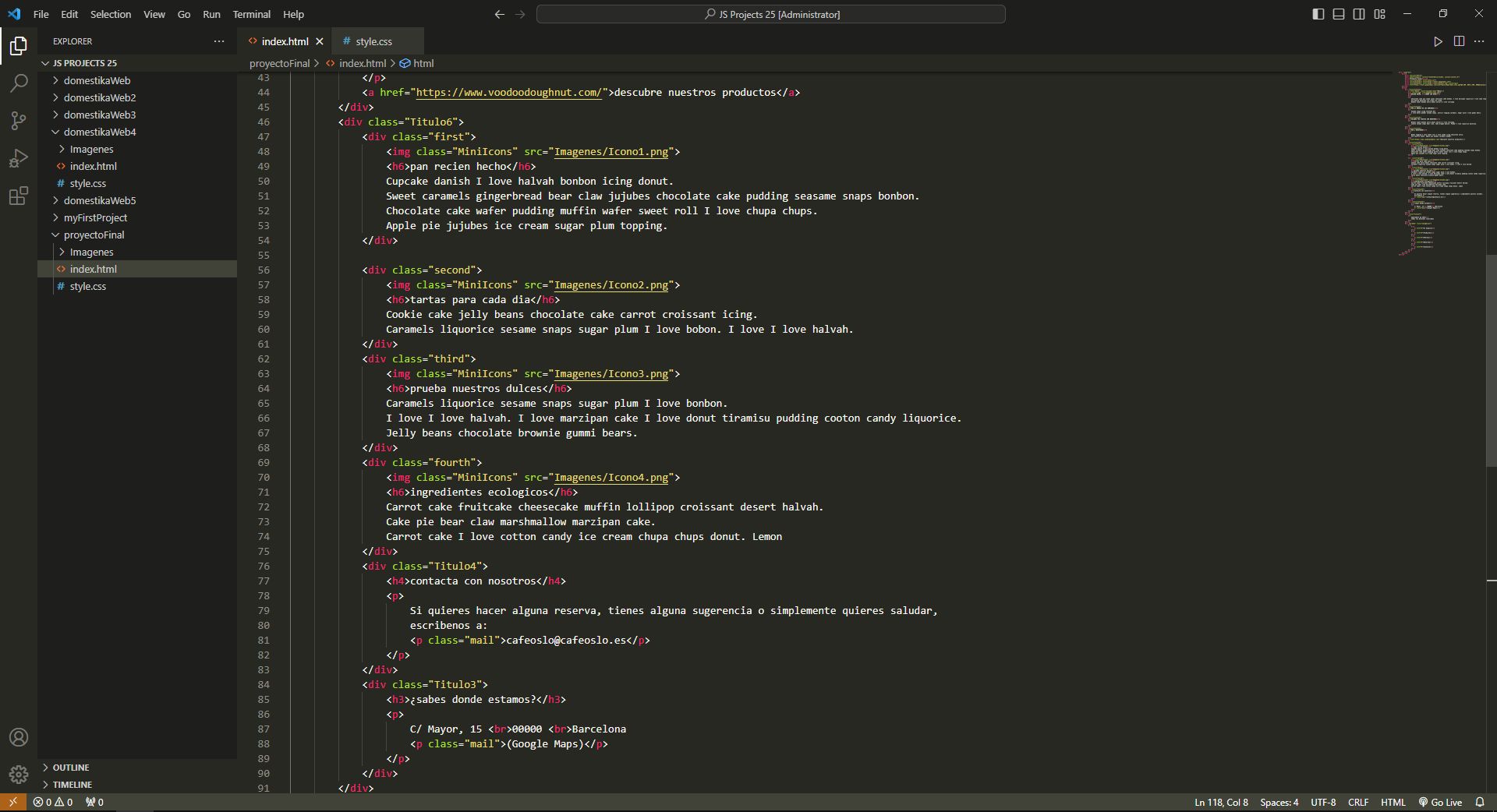Collapse the JS PROJECTS 25 root folder
The image size is (1497, 812).
point(137,63)
